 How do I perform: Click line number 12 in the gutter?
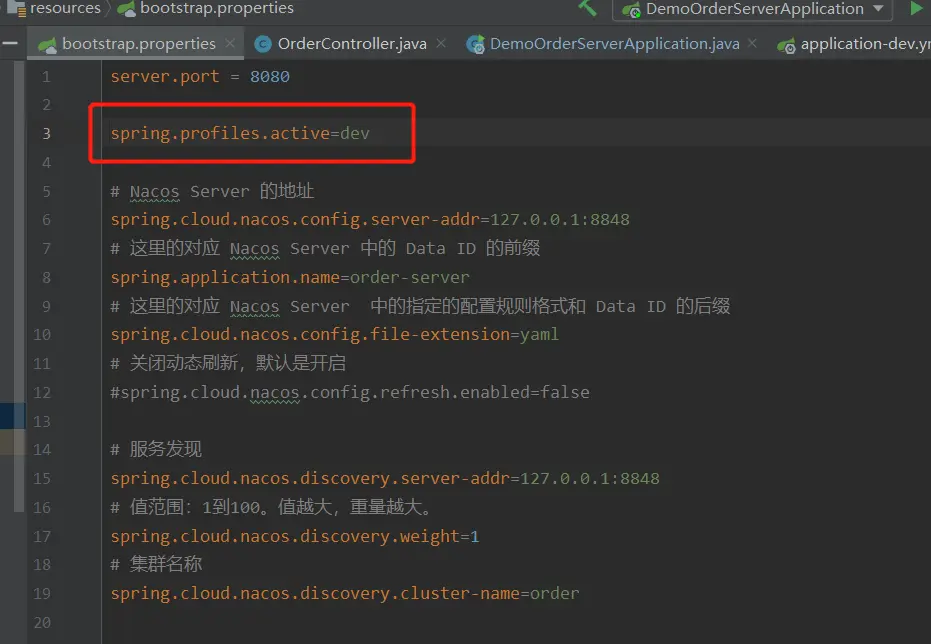click(41, 392)
